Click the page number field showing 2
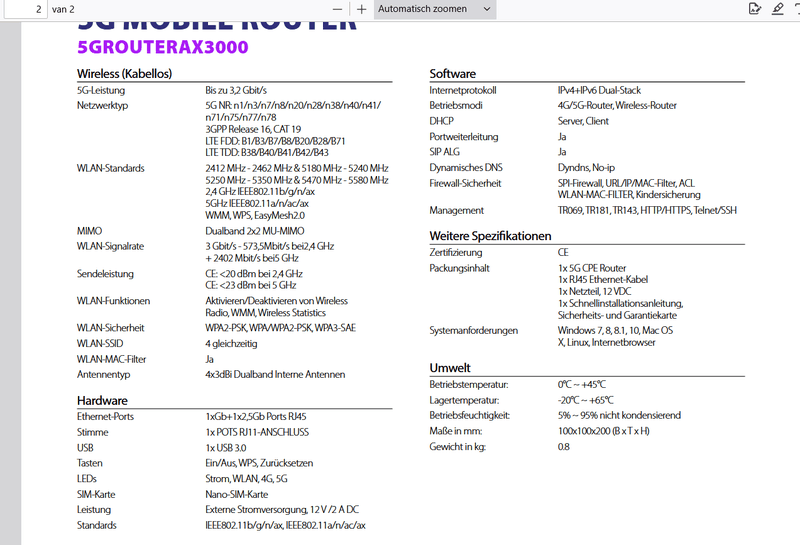 click(26, 9)
